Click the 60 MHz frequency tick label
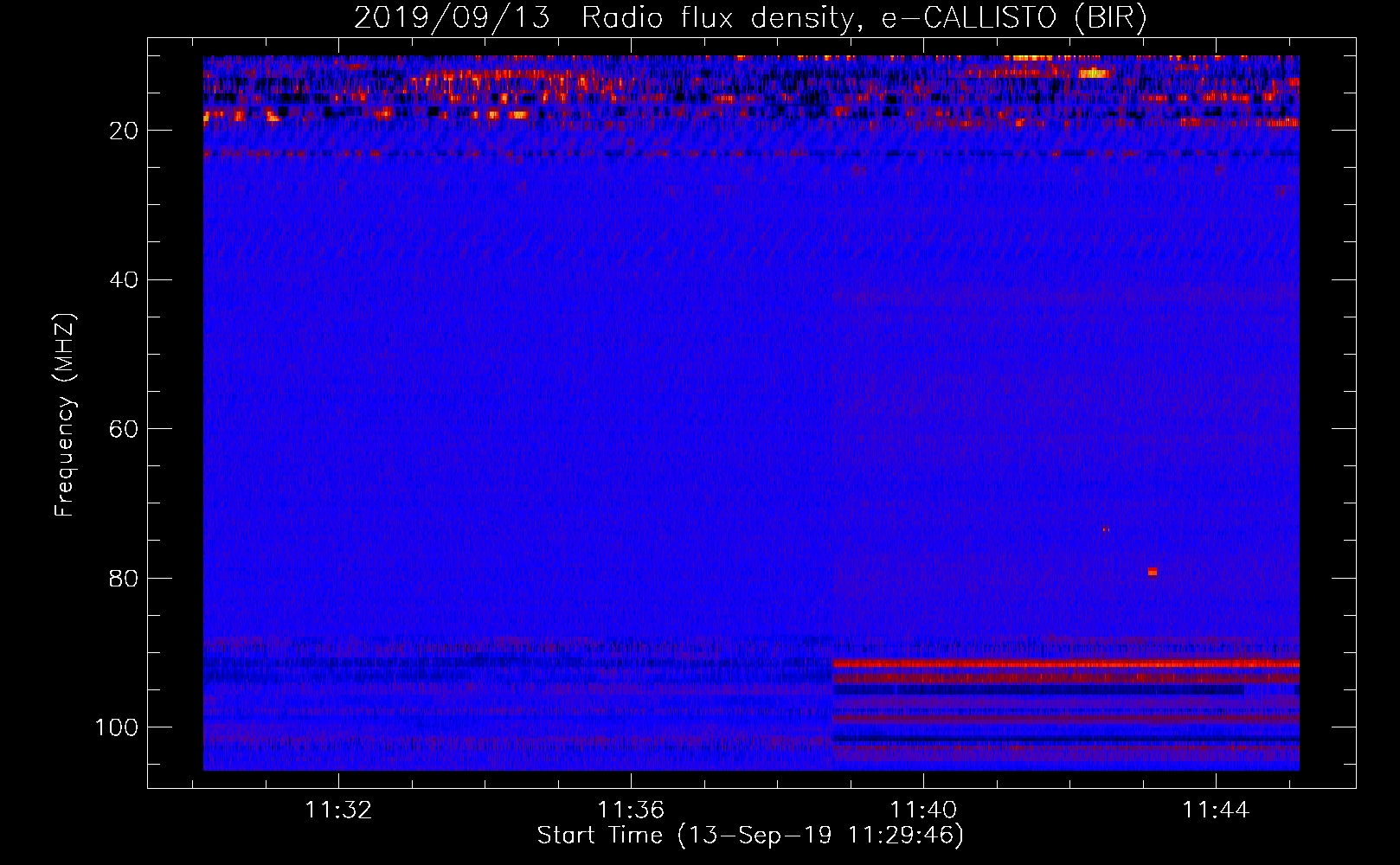1400x865 pixels. coord(124,429)
